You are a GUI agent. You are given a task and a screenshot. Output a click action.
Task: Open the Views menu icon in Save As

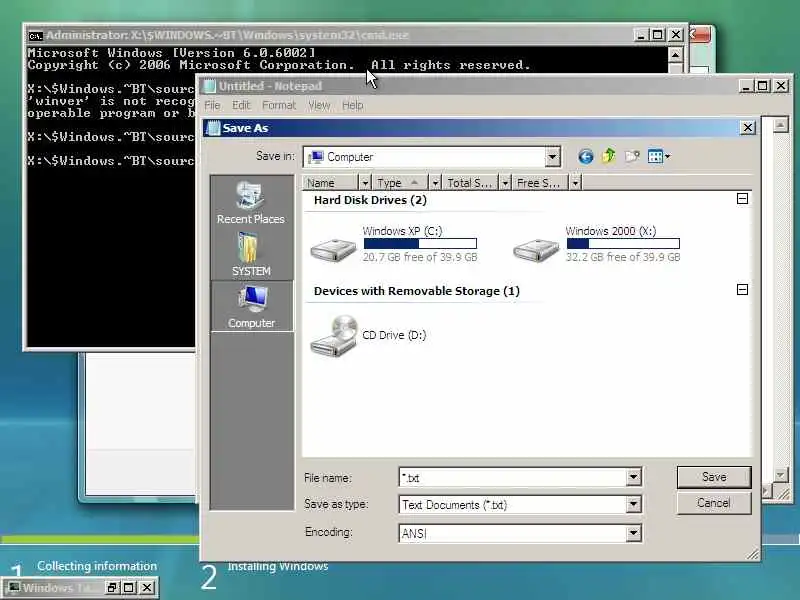click(658, 156)
